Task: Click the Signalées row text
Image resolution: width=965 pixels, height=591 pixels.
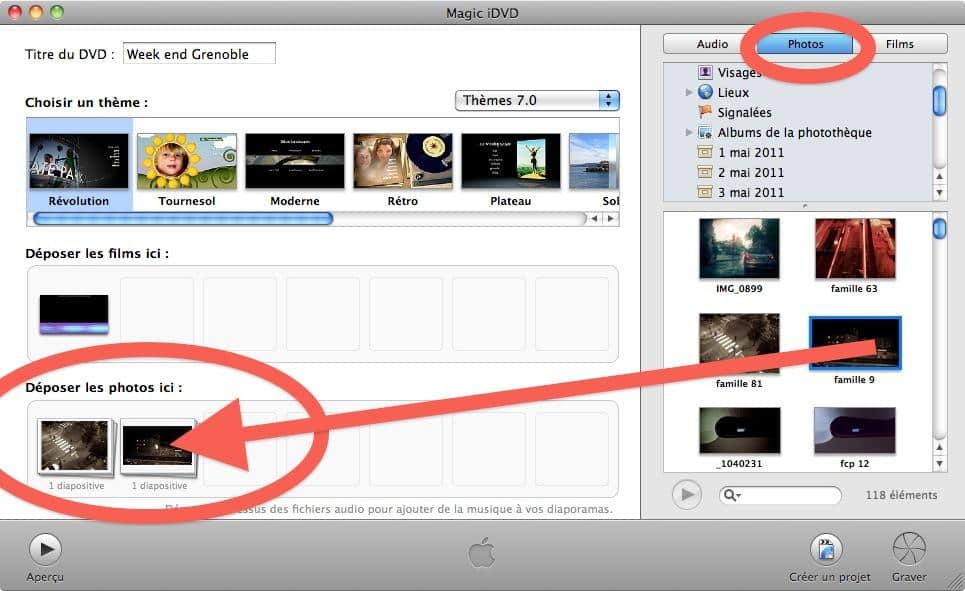Action: click(744, 112)
